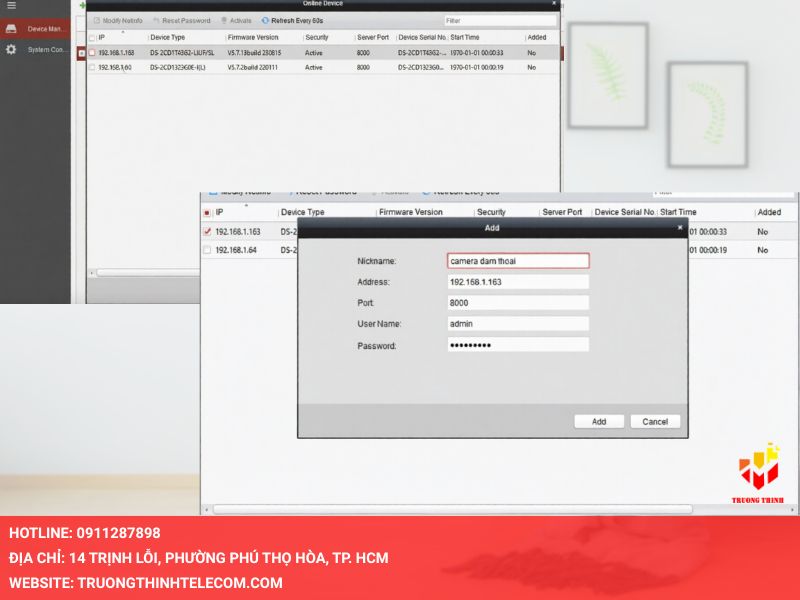
Task: Click the System Configuration gear icon
Action: point(11,49)
